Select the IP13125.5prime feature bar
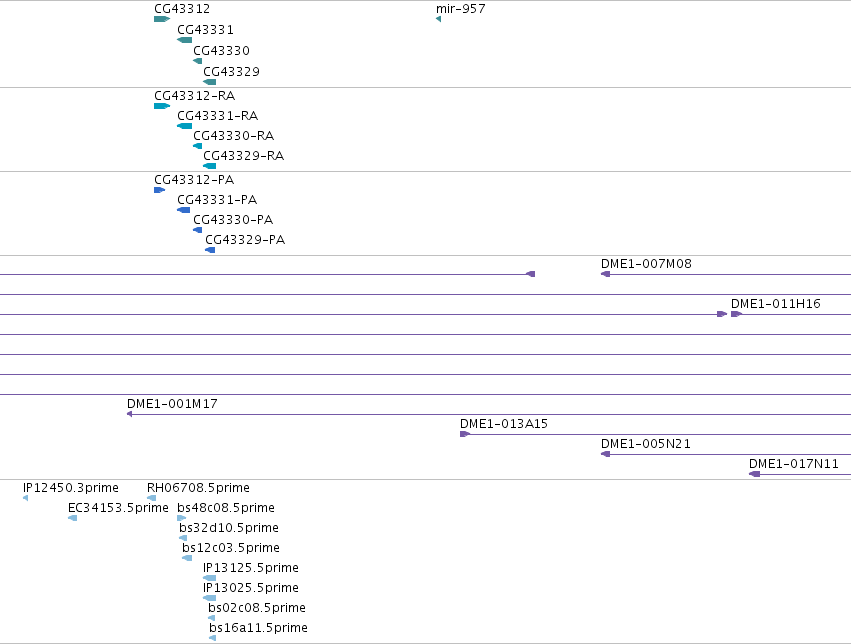851x644 pixels. pos(209,578)
